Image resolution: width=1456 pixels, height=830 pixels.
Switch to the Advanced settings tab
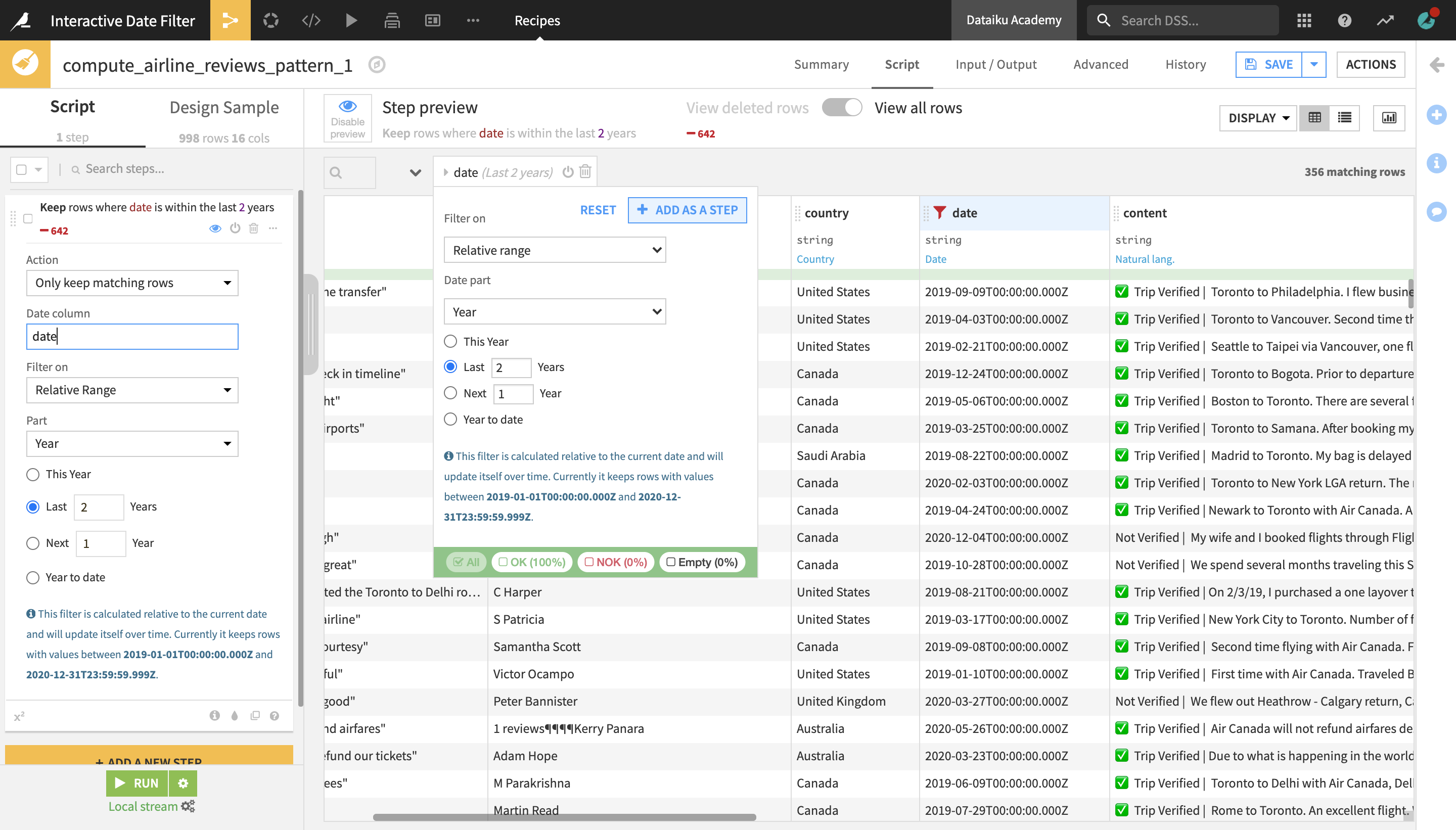point(1102,64)
